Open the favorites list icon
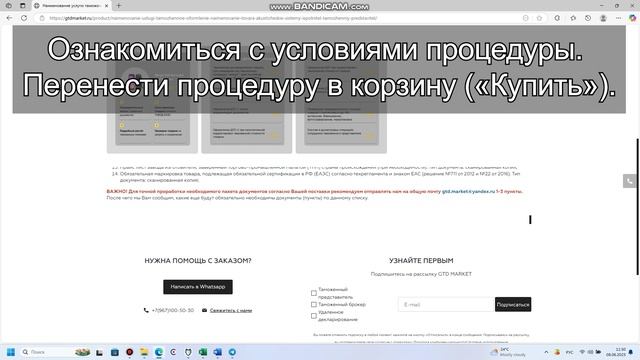The width and height of the screenshot is (640, 360). 573,18
